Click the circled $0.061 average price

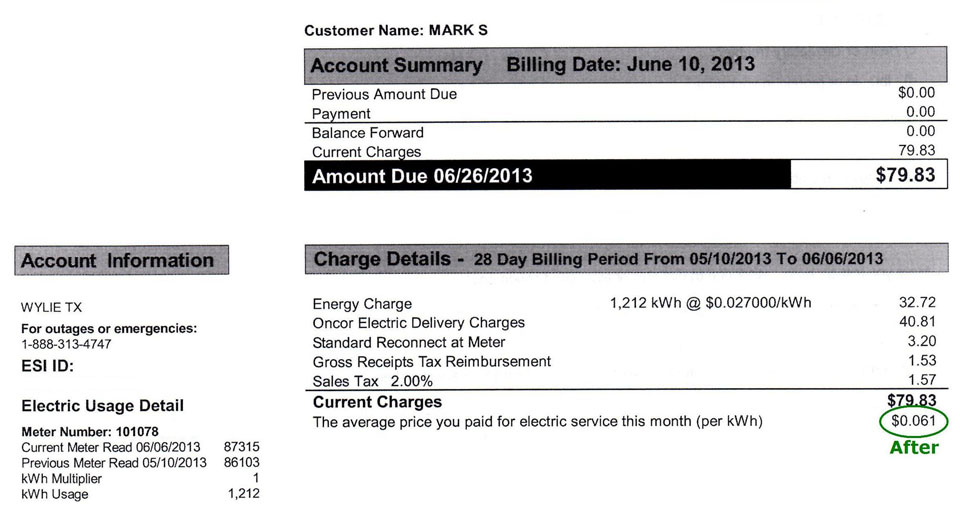913,421
